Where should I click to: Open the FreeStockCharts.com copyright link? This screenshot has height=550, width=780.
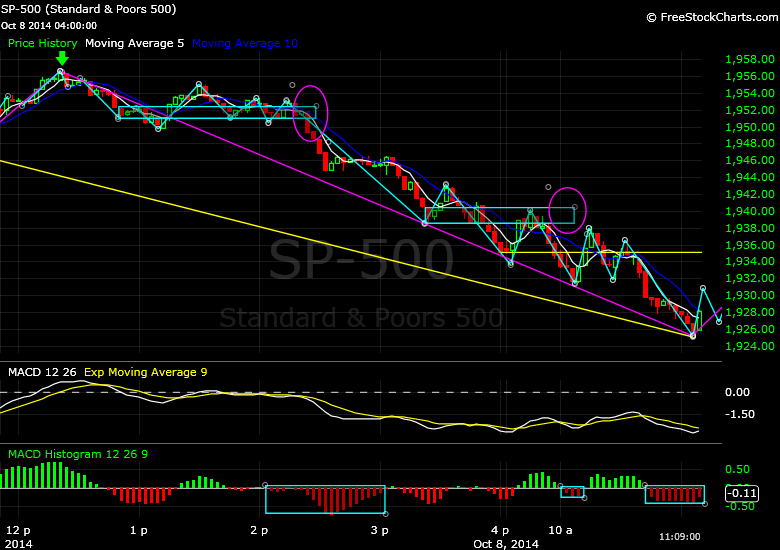coord(710,17)
